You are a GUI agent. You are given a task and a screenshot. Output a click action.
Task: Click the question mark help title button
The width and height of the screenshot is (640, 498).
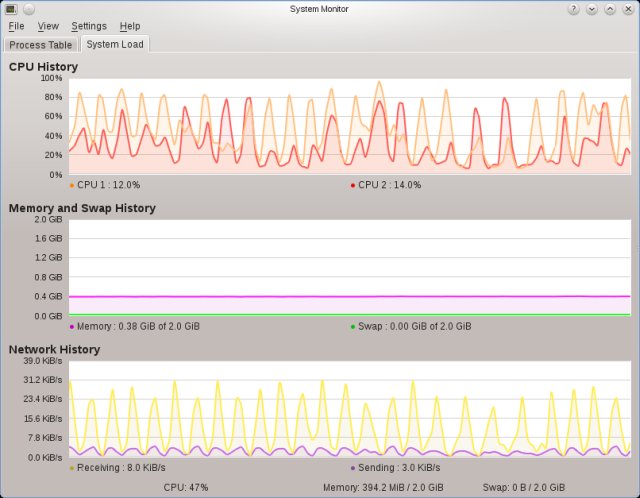574,9
